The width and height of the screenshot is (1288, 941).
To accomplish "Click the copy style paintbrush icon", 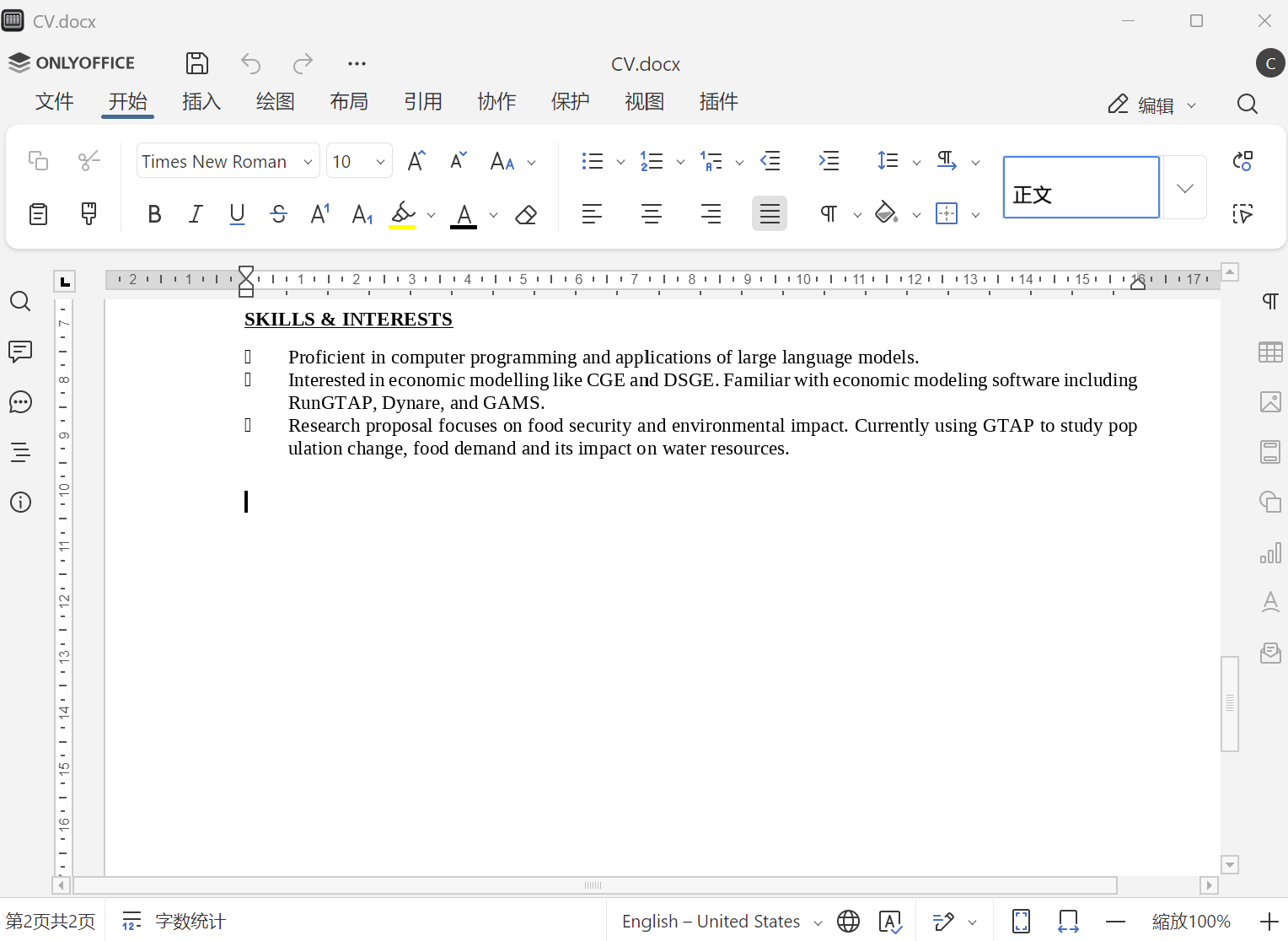I will pyautogui.click(x=89, y=213).
